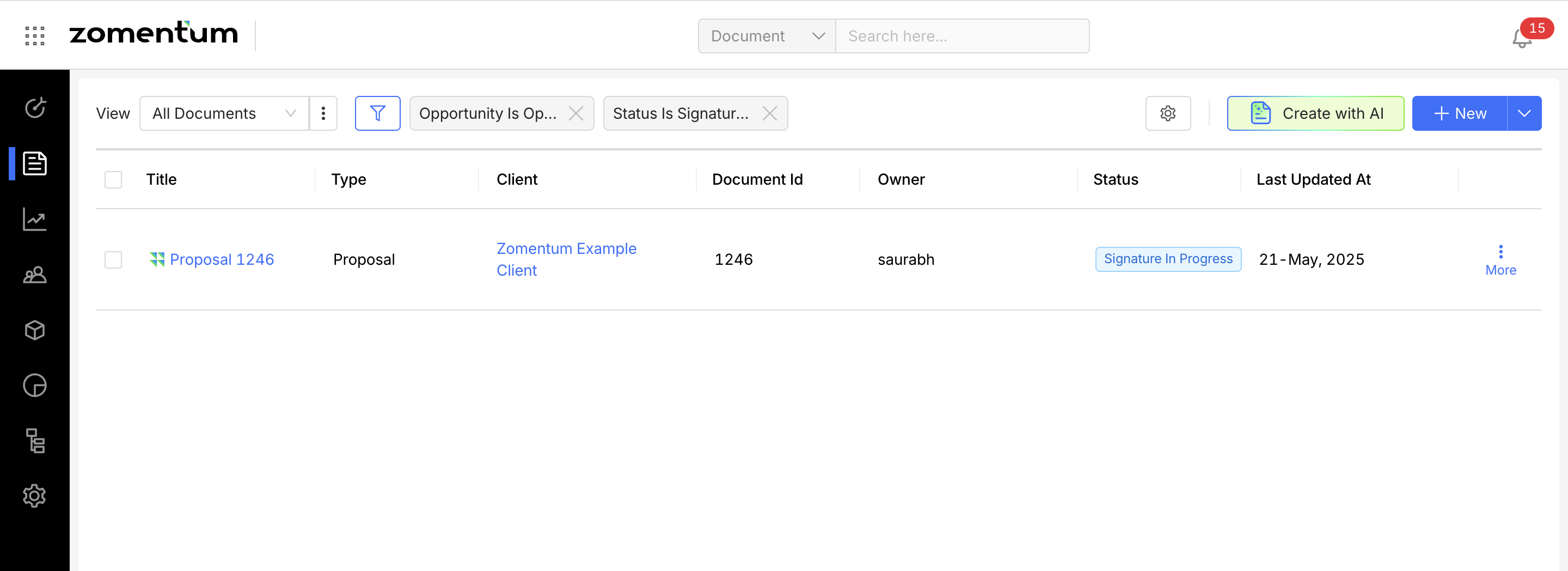
Task: Open the All Documents view dropdown
Action: tap(224, 113)
